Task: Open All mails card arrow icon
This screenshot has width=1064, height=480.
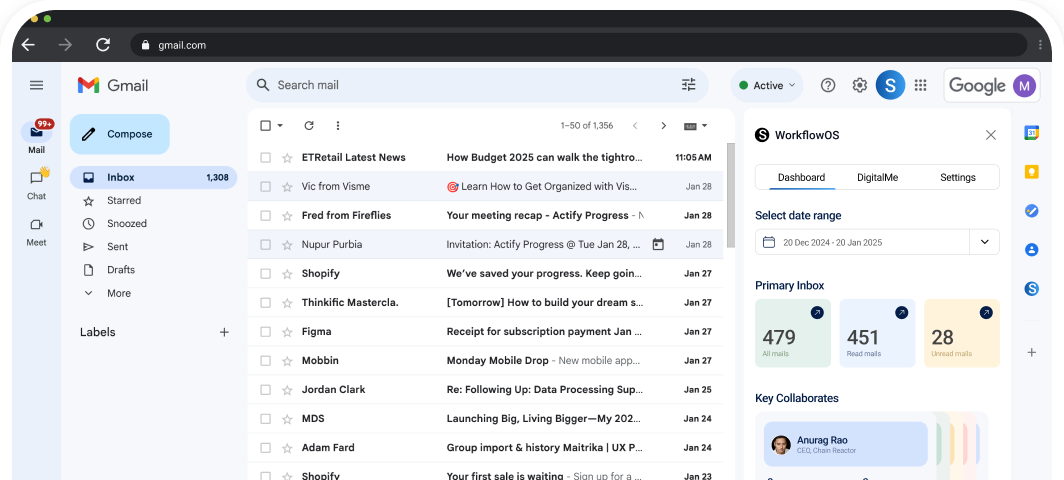Action: point(817,312)
